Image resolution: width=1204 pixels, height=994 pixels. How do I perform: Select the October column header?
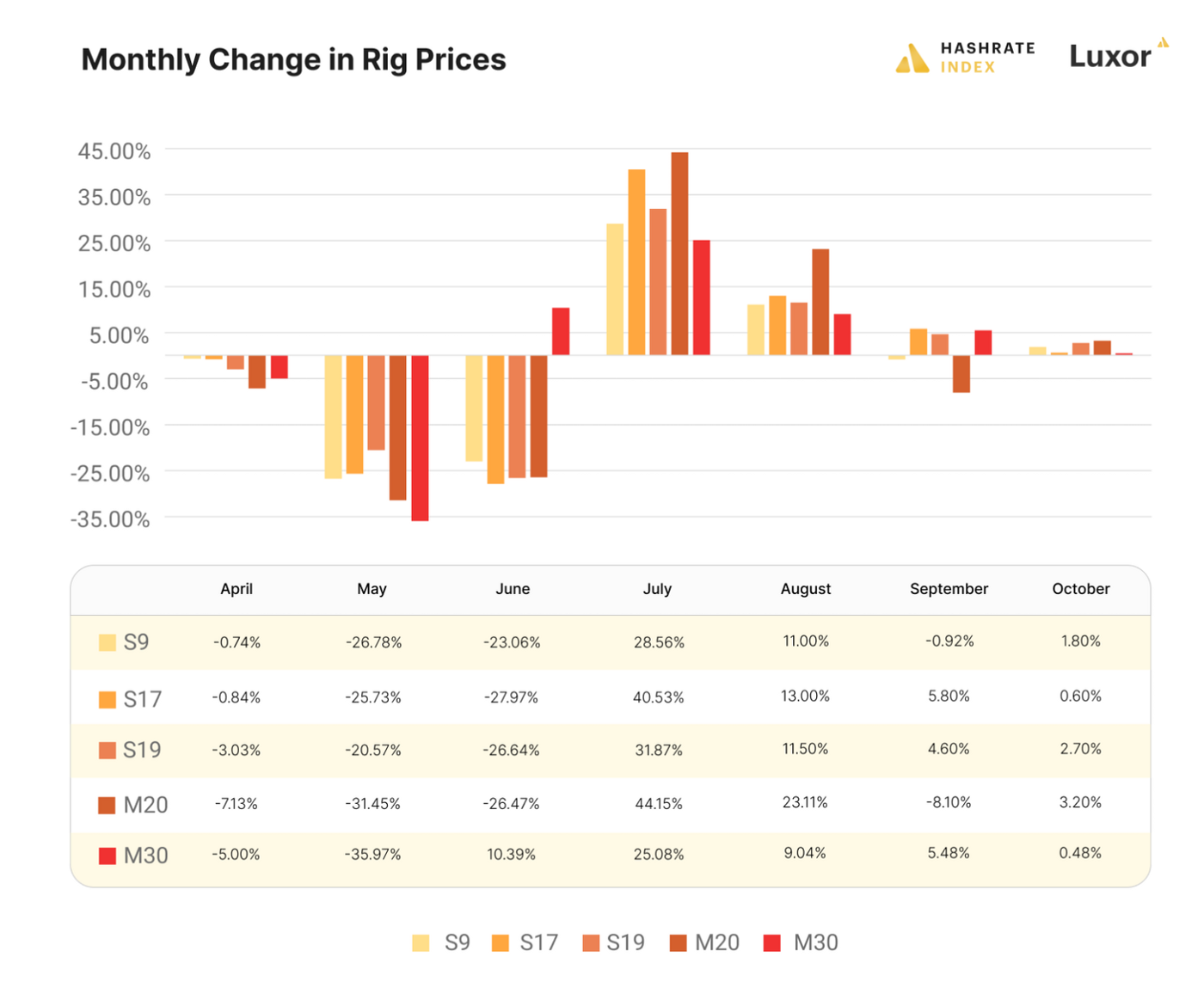[x=1081, y=589]
